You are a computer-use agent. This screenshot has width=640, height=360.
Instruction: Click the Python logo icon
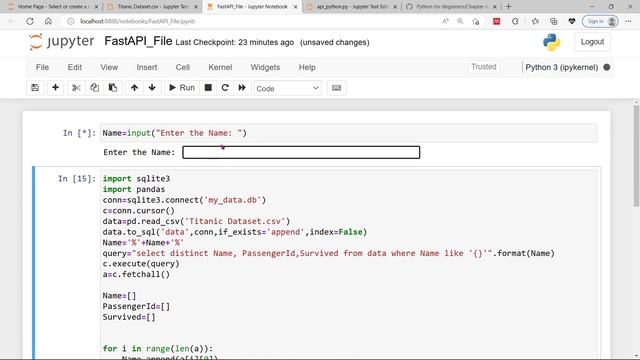pyautogui.click(x=552, y=42)
